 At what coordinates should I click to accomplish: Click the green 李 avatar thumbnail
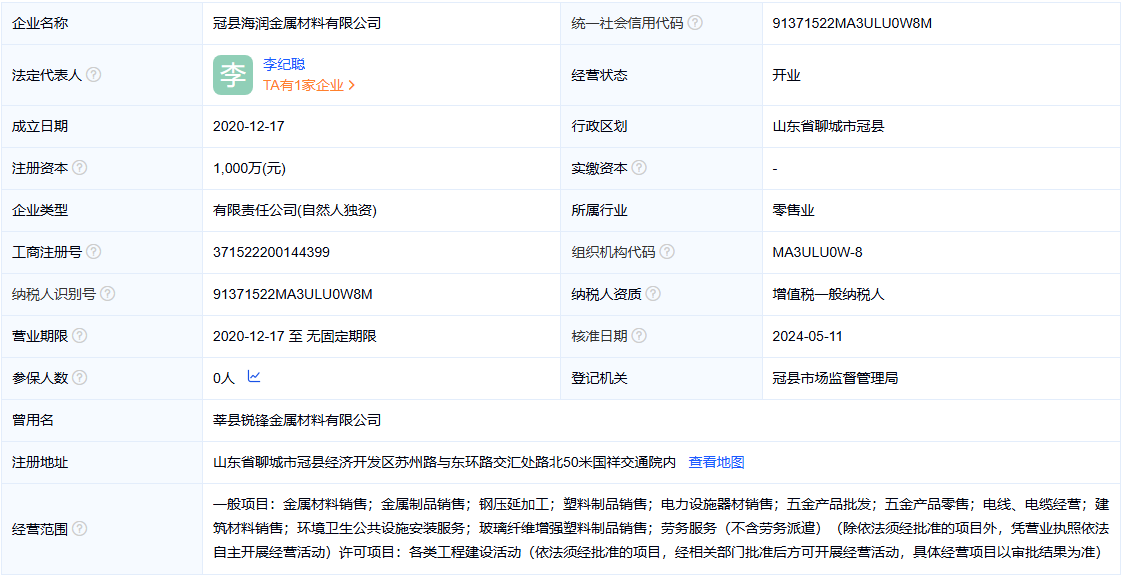coord(233,75)
